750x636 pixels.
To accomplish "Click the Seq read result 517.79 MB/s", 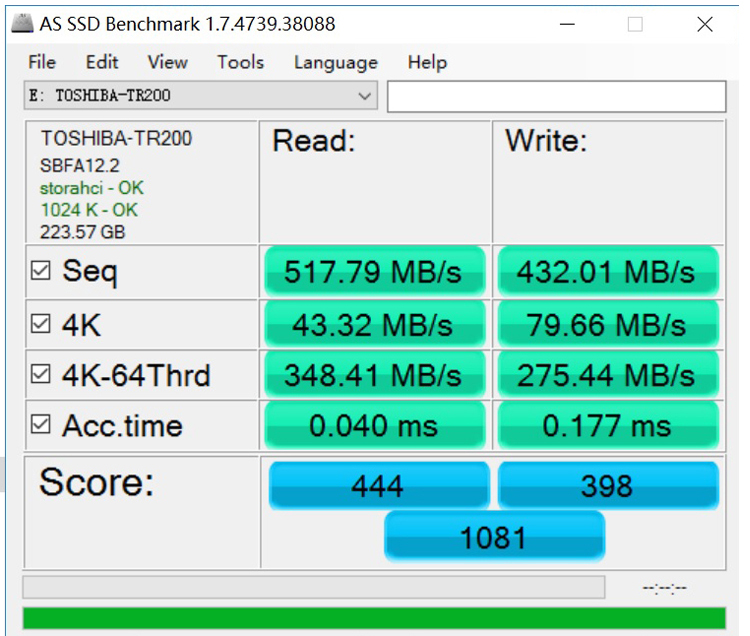I will pos(374,271).
